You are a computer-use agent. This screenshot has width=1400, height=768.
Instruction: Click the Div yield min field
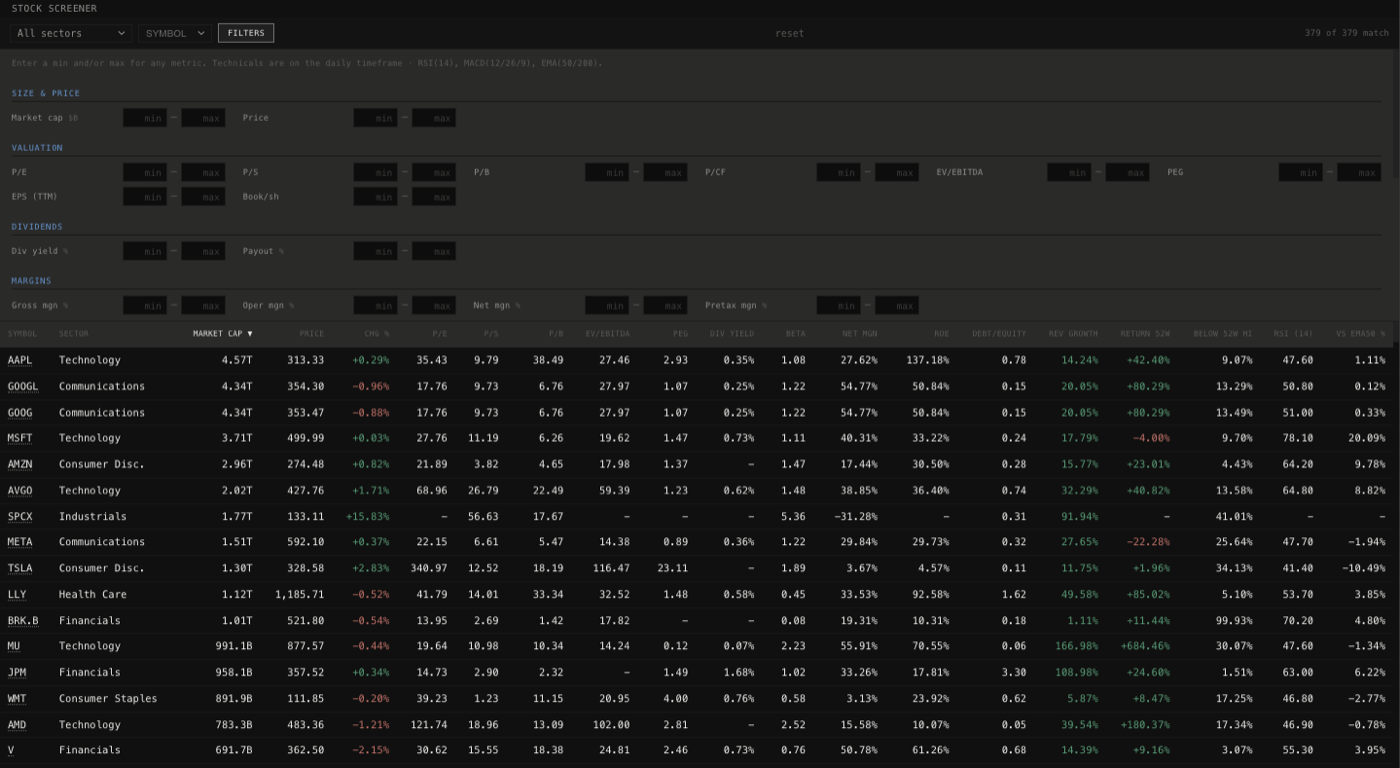(x=145, y=251)
